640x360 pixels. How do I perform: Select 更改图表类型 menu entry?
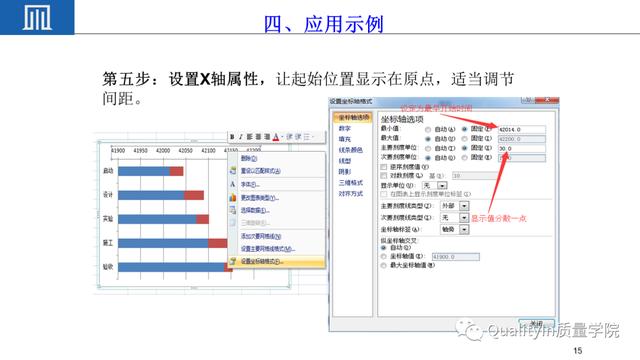click(x=259, y=198)
